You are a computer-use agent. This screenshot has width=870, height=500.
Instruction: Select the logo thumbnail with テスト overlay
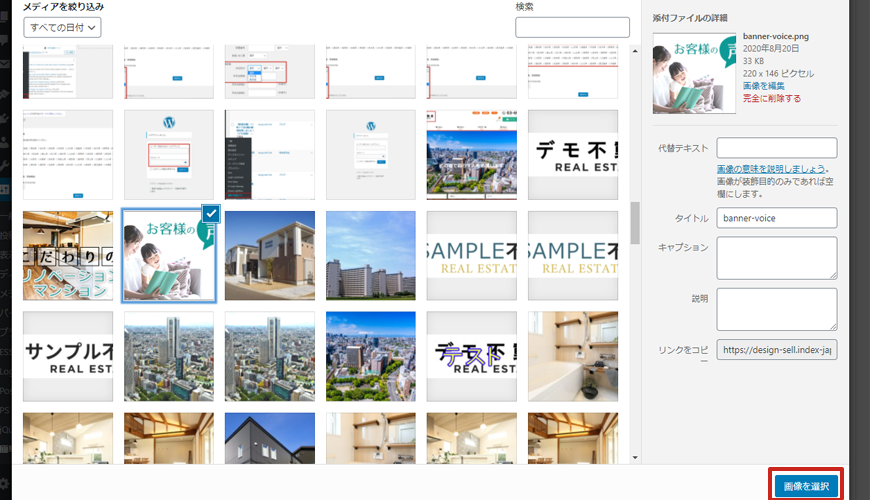pos(472,356)
